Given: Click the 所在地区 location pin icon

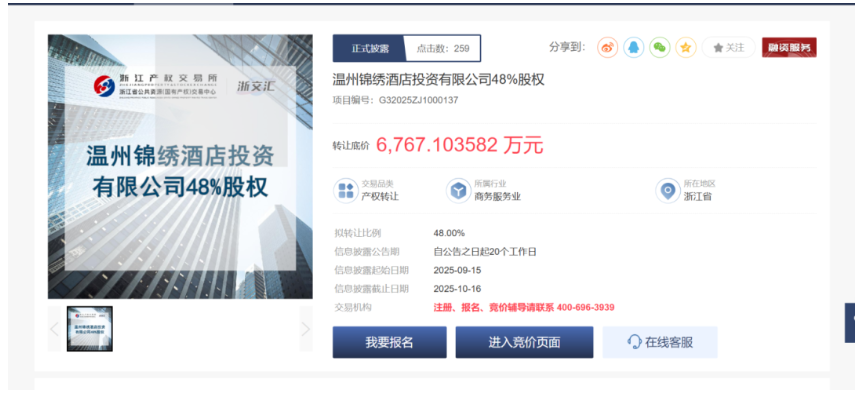Looking at the screenshot, I should [x=668, y=190].
